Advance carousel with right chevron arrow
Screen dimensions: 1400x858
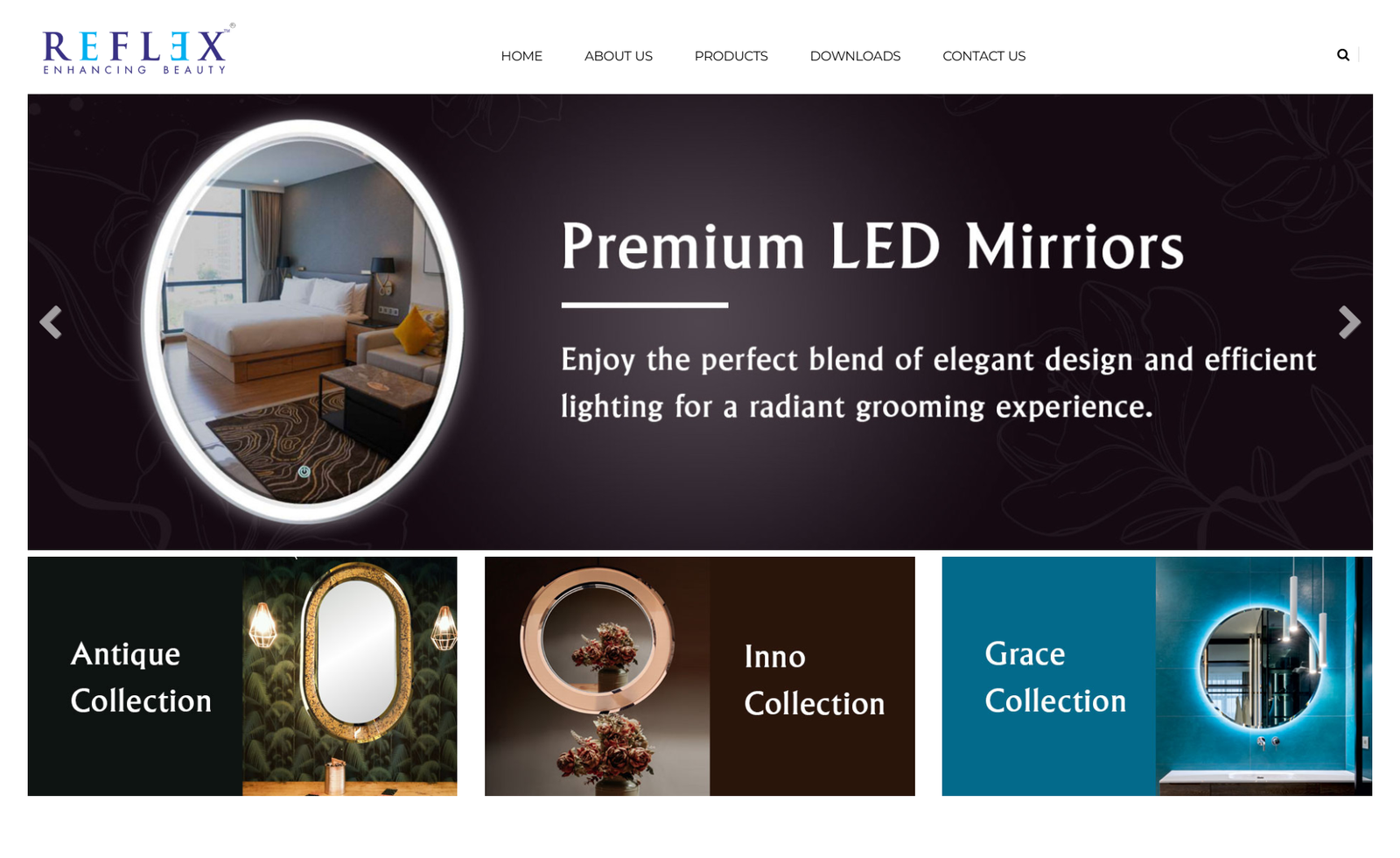(1349, 322)
